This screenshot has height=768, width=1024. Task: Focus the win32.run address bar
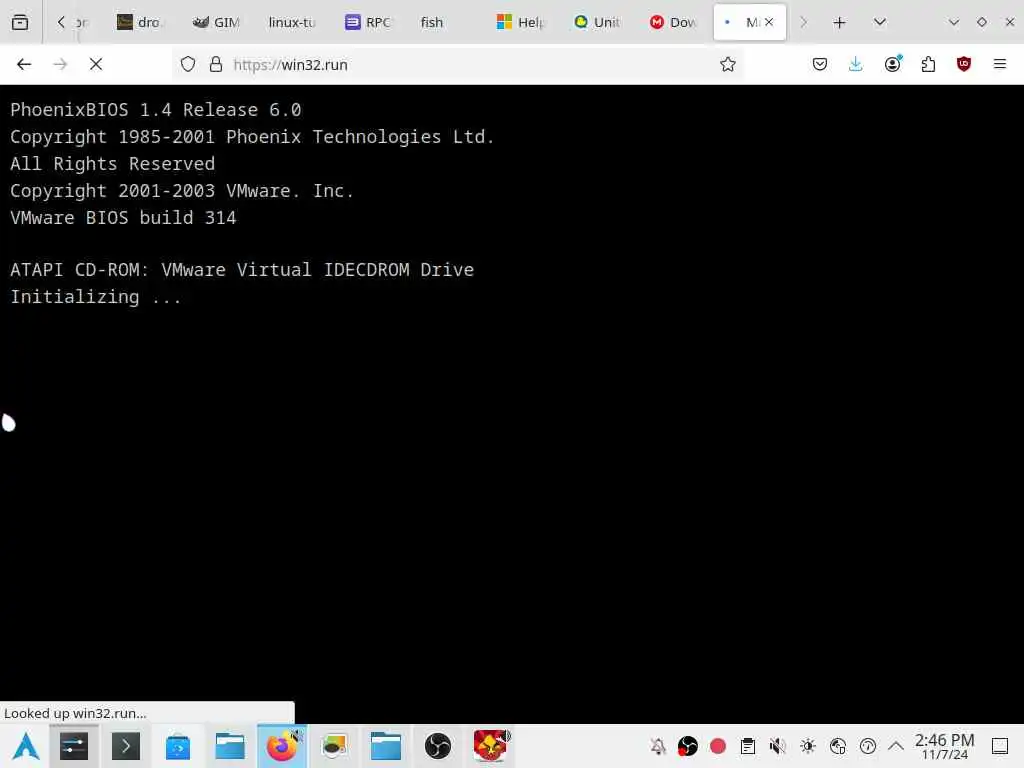457,64
